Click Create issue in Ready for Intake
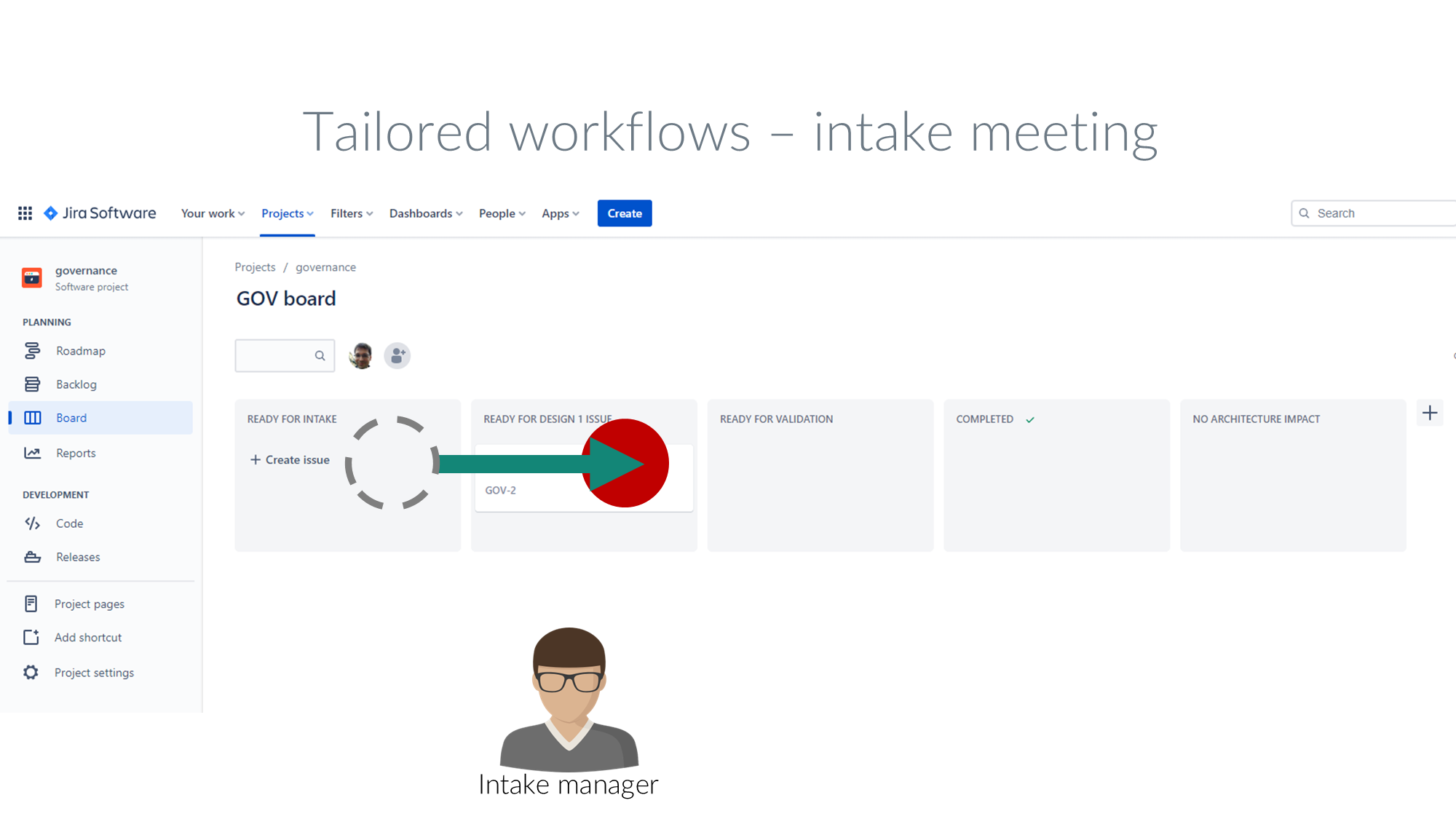The height and width of the screenshot is (819, 1456). [290, 460]
